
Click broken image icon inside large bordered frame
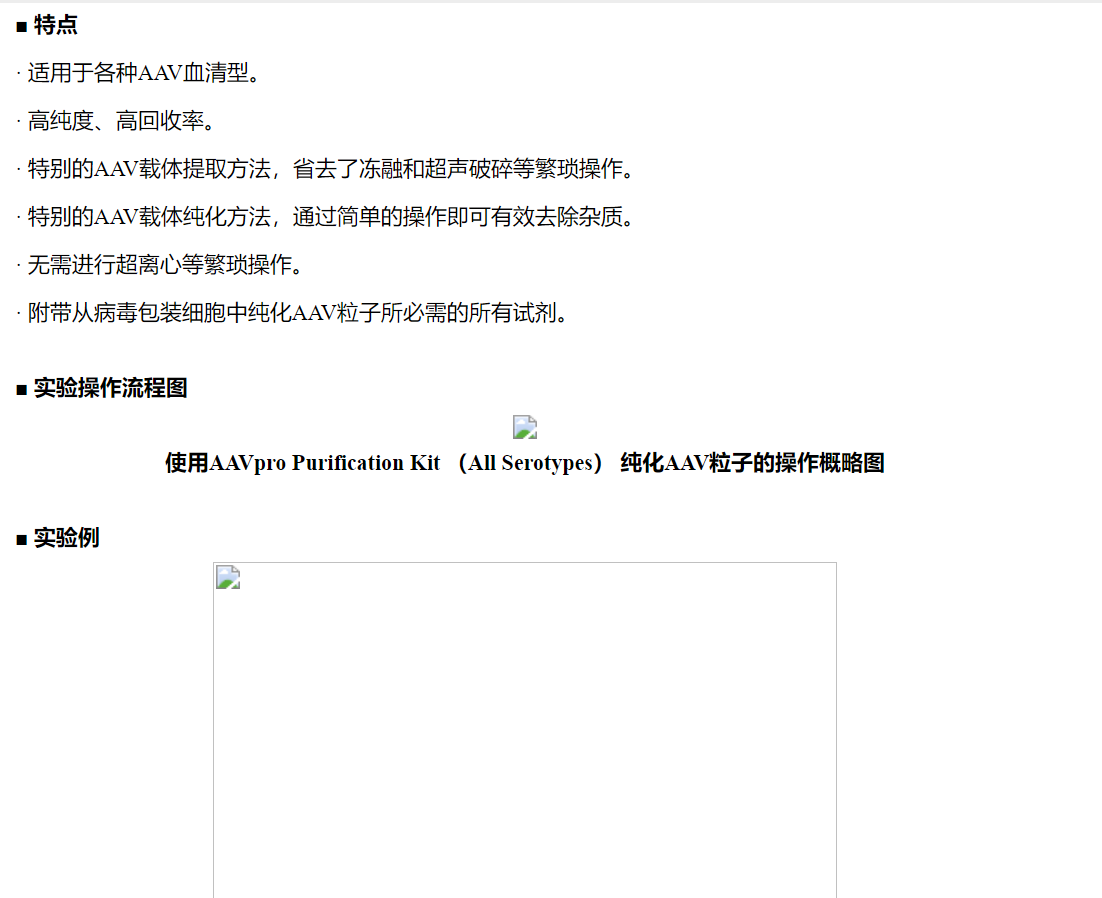[x=228, y=578]
